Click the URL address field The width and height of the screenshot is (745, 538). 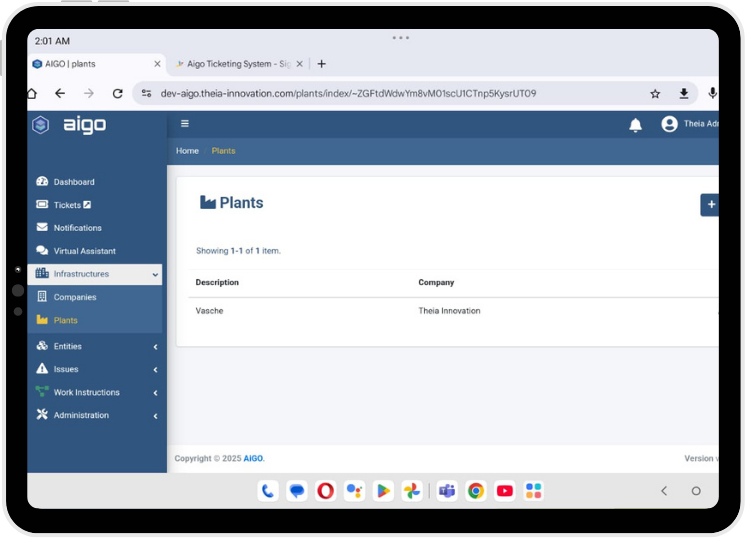[348, 94]
